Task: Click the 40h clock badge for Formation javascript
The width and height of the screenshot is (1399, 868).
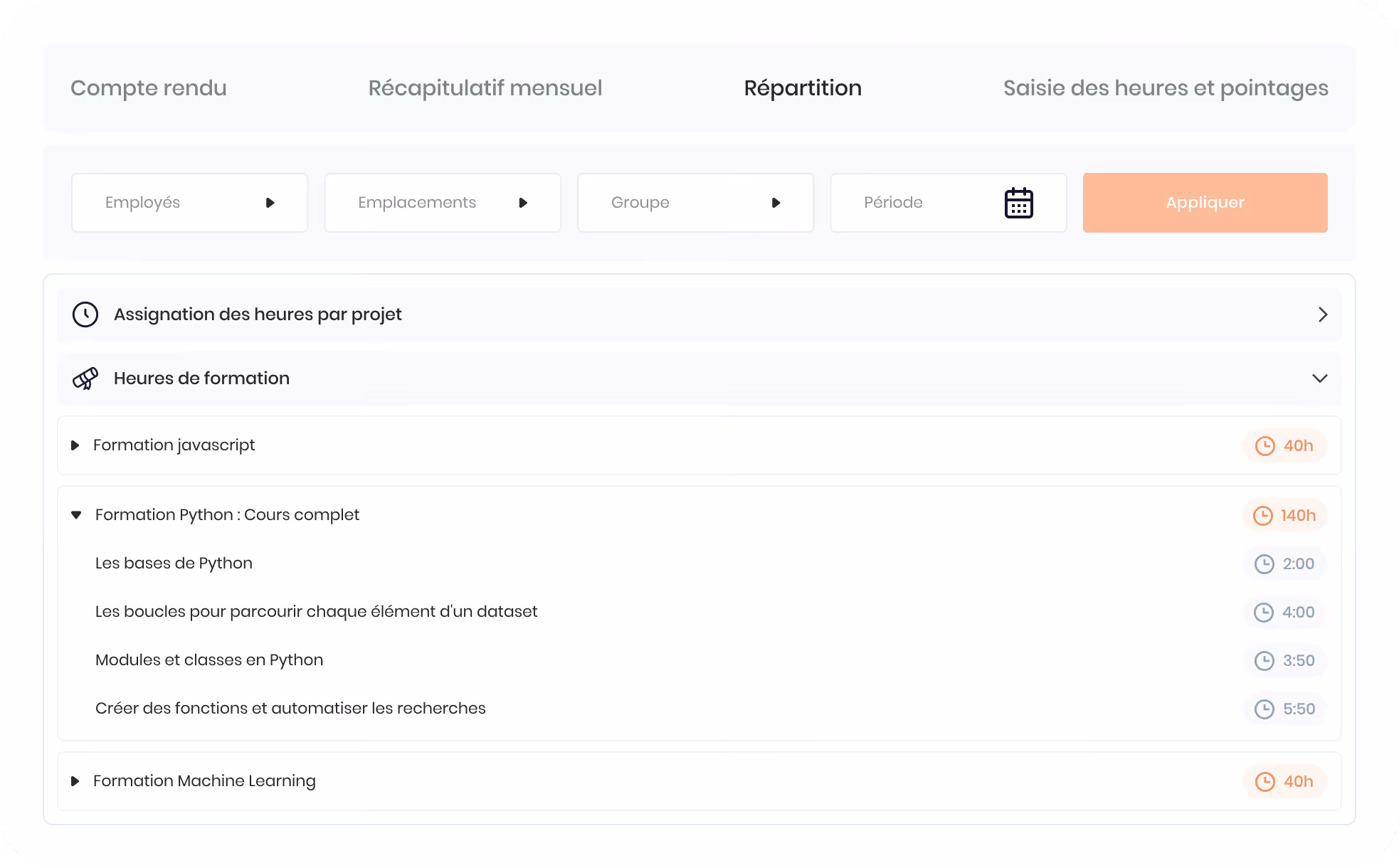Action: (1284, 446)
